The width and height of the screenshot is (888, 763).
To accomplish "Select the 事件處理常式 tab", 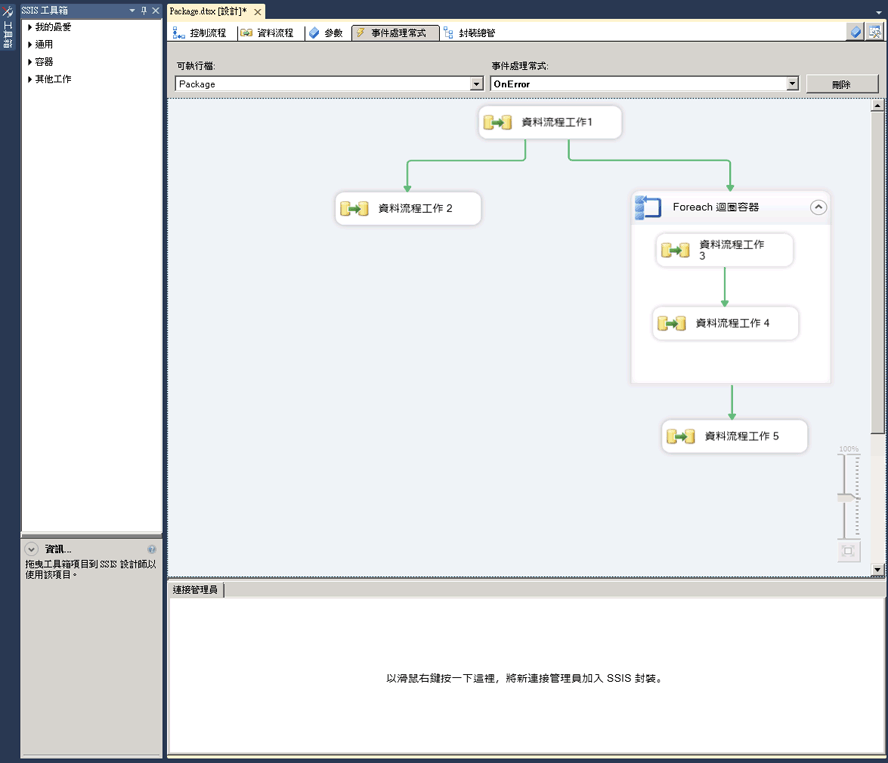I will pyautogui.click(x=395, y=33).
